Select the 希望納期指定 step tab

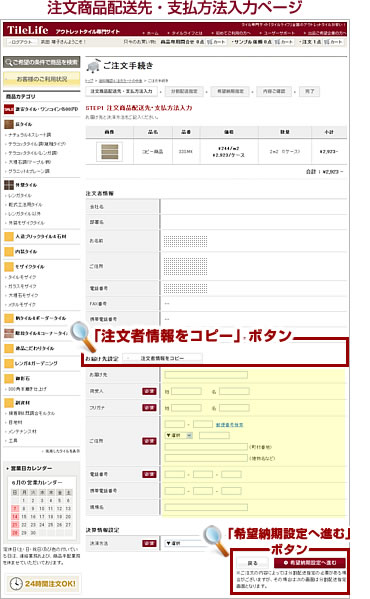coord(230,91)
